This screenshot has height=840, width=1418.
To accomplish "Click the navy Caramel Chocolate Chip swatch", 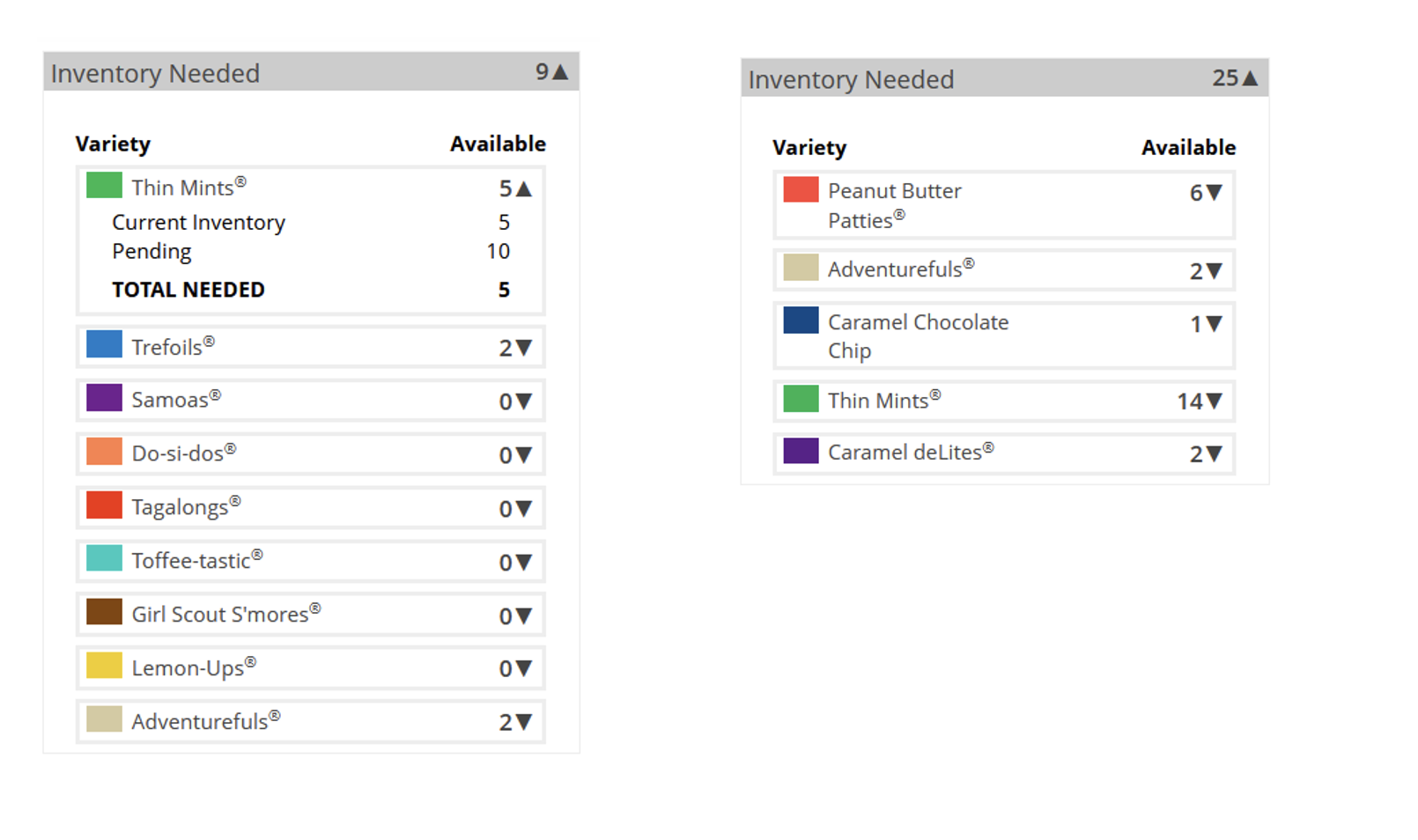I will coord(801,321).
